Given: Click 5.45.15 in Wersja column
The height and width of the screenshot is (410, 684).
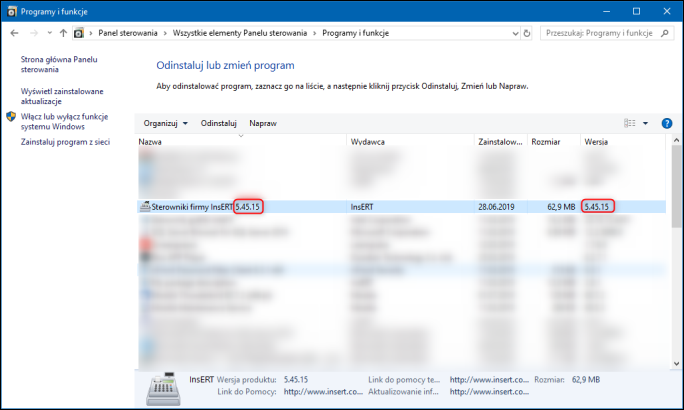Looking at the screenshot, I should tap(597, 207).
